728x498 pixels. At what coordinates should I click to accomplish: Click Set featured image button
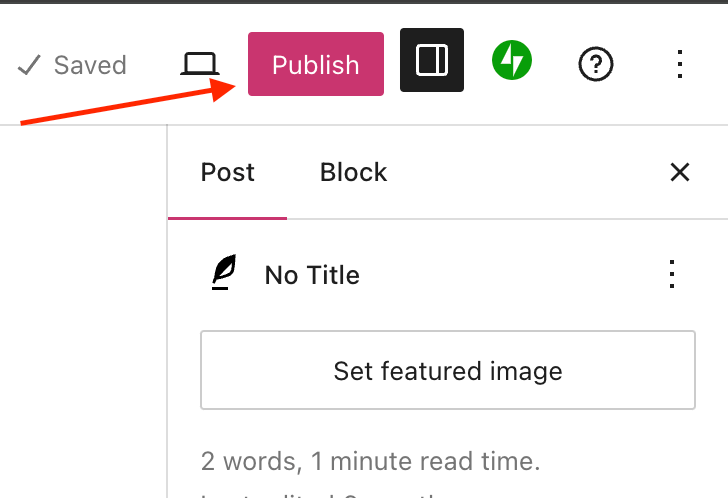(x=448, y=371)
